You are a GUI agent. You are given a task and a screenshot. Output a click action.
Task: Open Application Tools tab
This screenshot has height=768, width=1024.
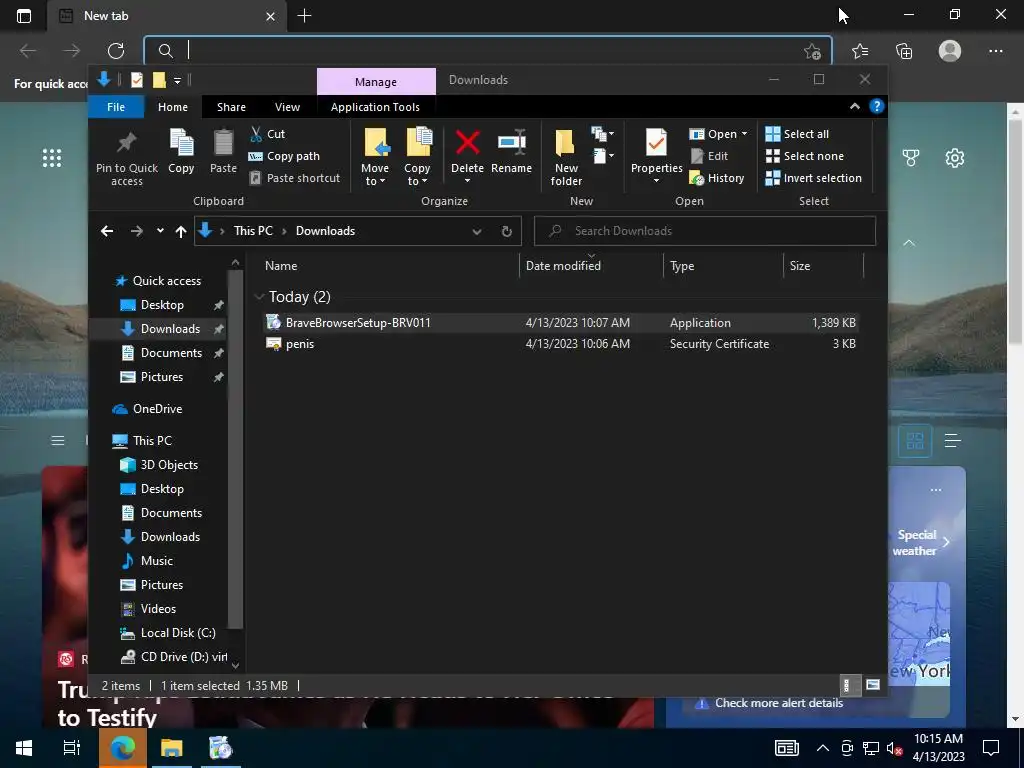(x=375, y=107)
